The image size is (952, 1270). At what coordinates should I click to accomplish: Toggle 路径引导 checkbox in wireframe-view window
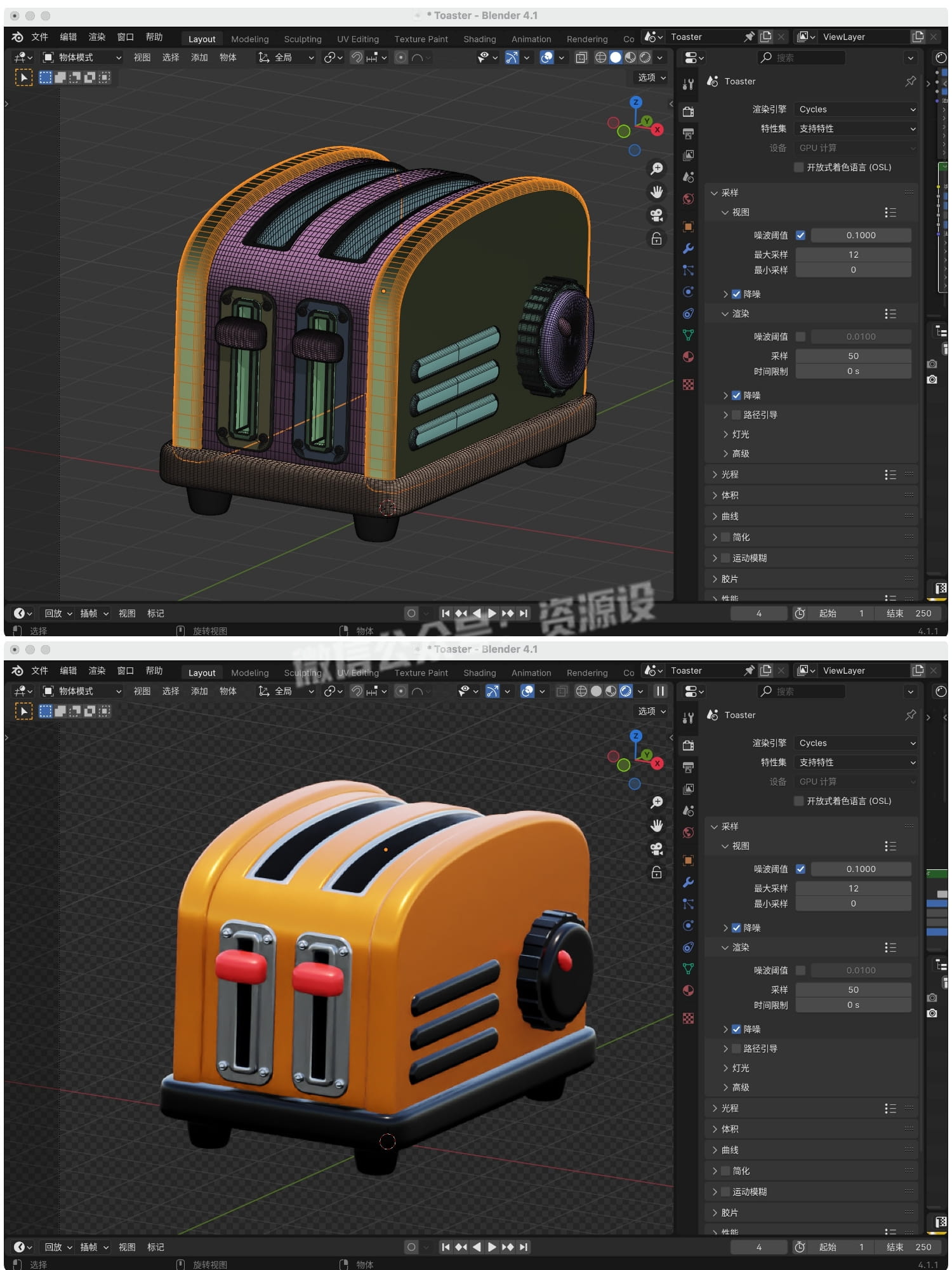[x=736, y=415]
